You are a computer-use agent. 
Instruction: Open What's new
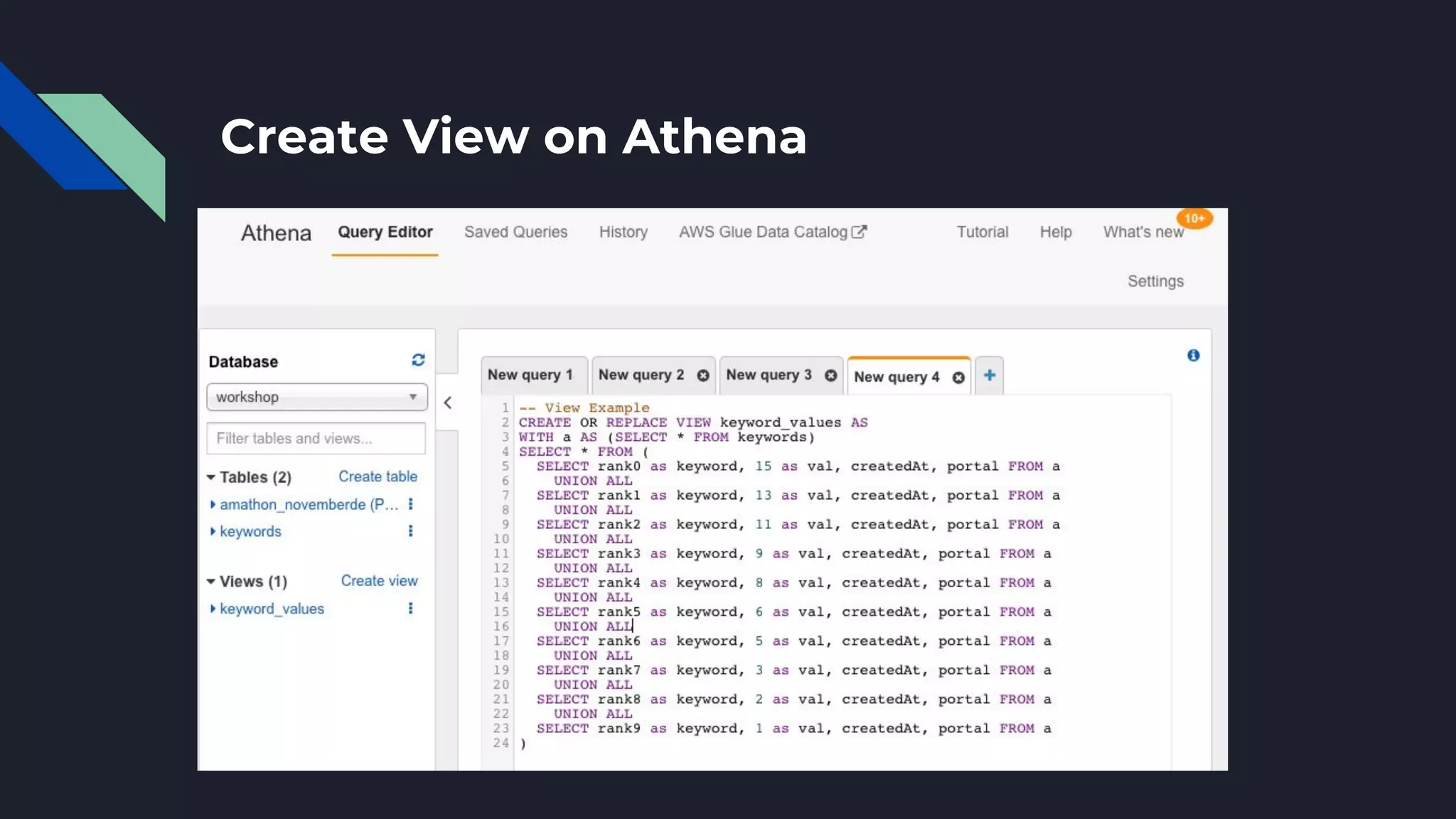(1143, 232)
